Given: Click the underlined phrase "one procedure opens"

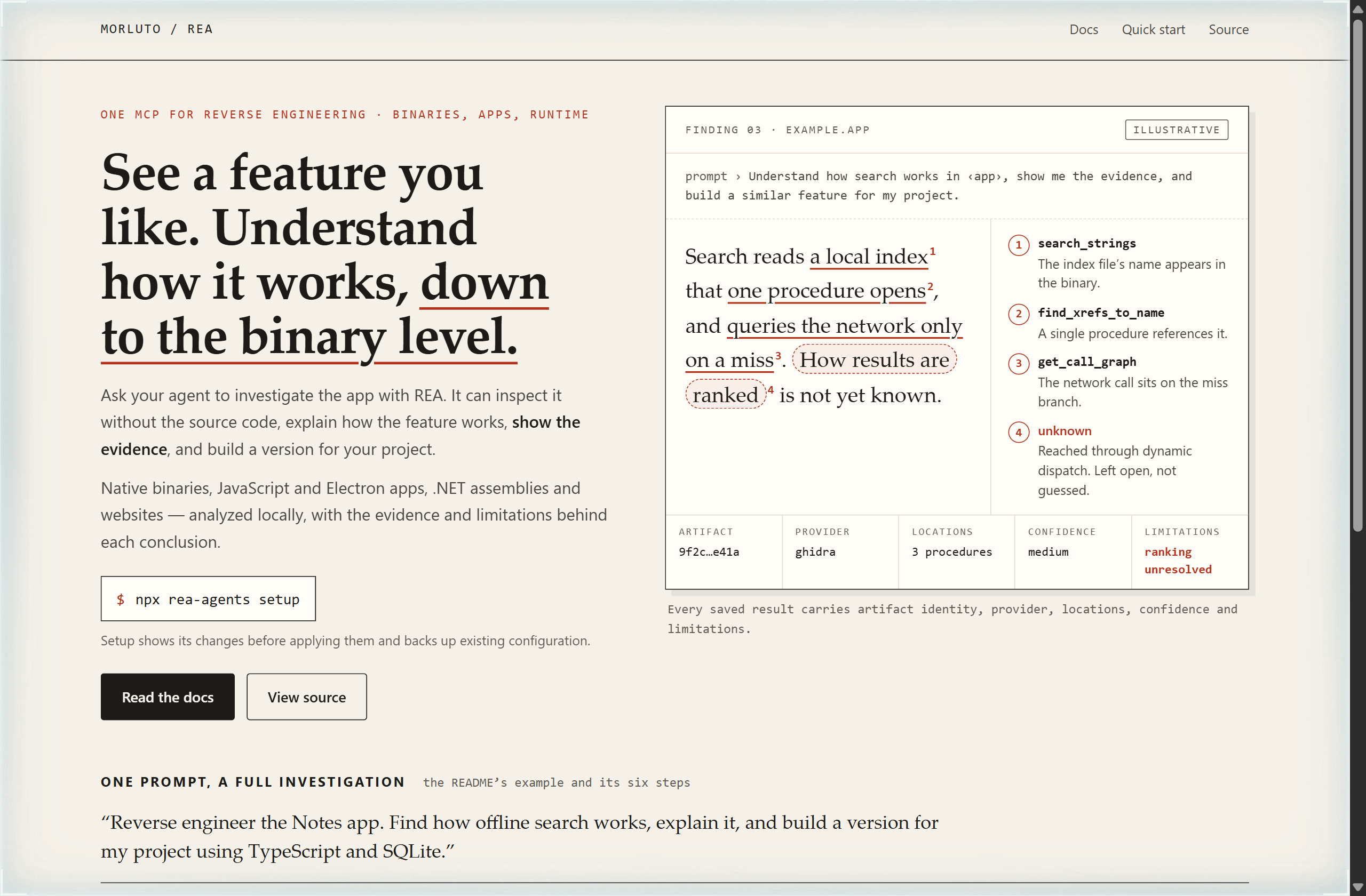Looking at the screenshot, I should [827, 291].
